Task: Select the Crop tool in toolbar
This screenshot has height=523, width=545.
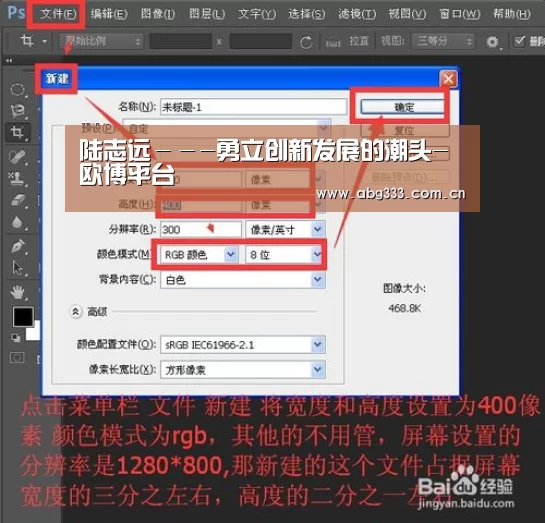Action: pyautogui.click(x=17, y=132)
